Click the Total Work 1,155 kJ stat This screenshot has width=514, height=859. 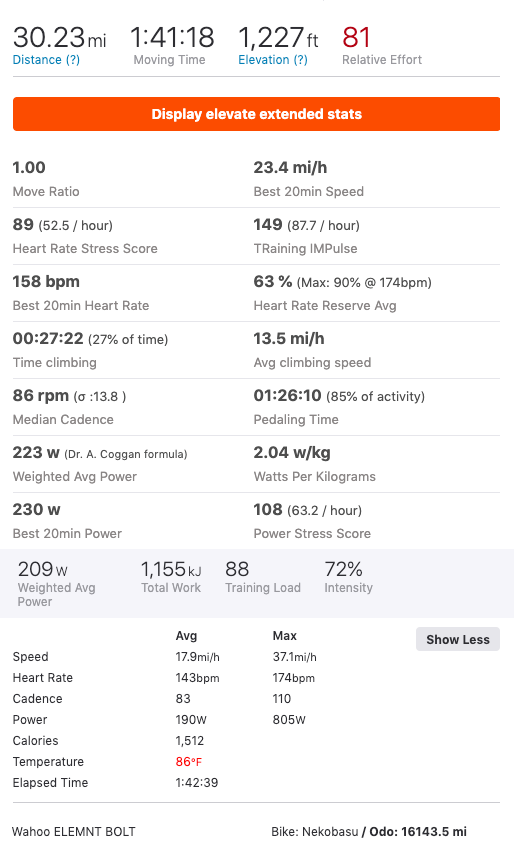[x=171, y=577]
